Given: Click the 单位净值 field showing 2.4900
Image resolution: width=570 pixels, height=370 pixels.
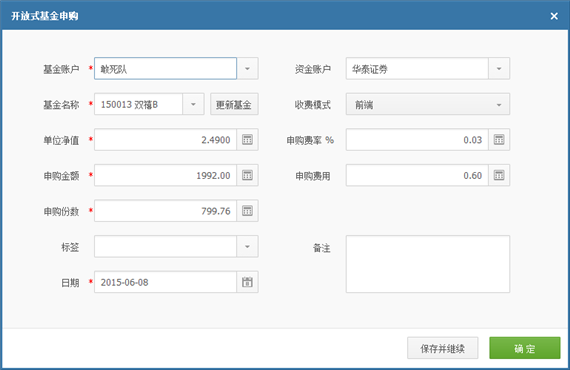Looking at the screenshot, I should click(165, 140).
